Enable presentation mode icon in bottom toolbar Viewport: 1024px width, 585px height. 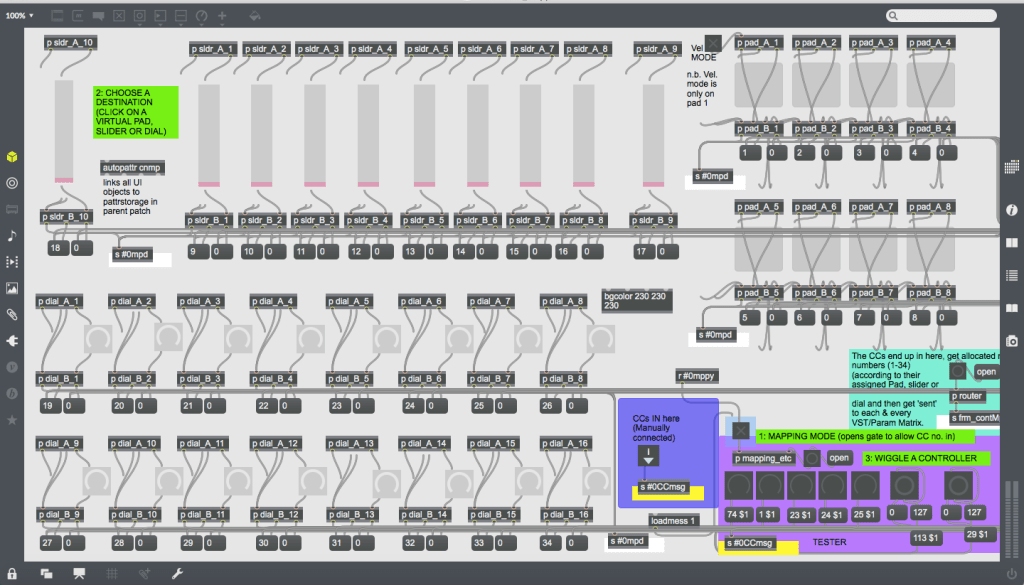[79, 573]
